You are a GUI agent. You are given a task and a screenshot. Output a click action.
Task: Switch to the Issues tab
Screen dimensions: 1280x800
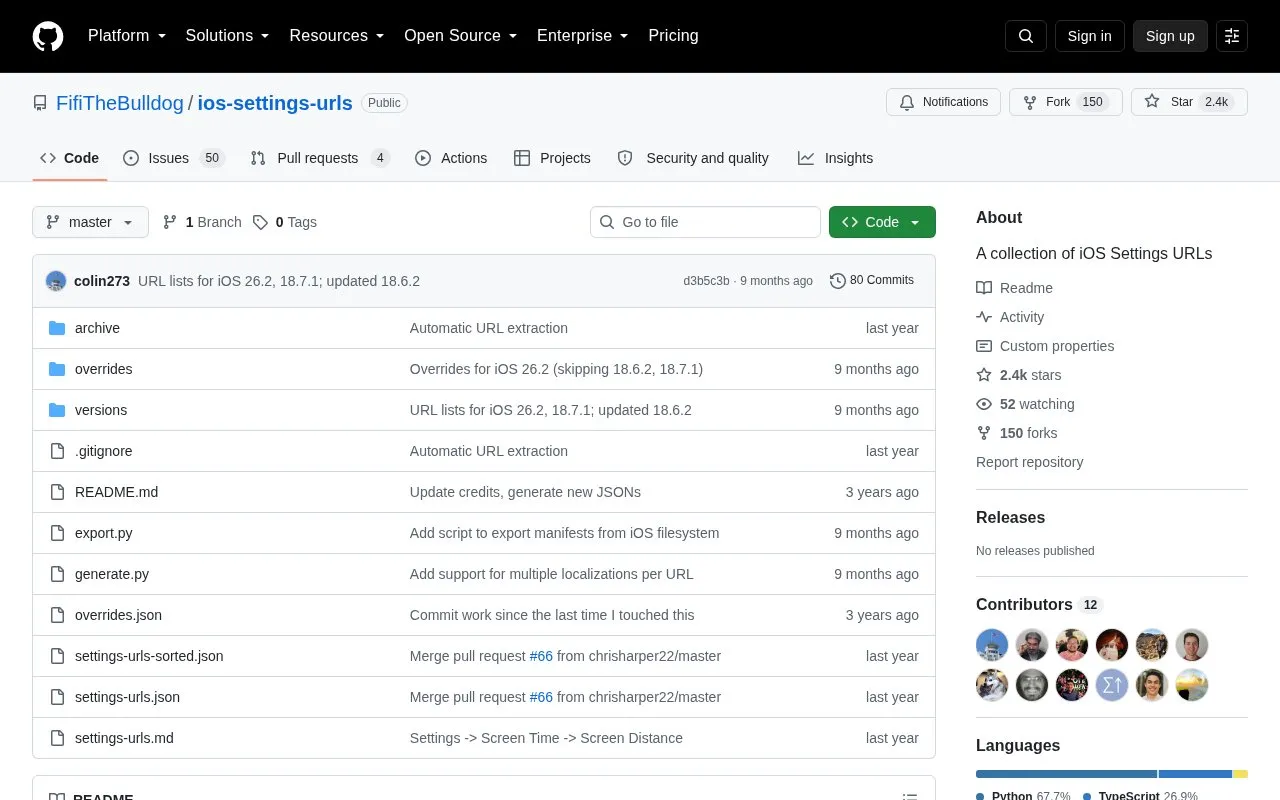[173, 158]
